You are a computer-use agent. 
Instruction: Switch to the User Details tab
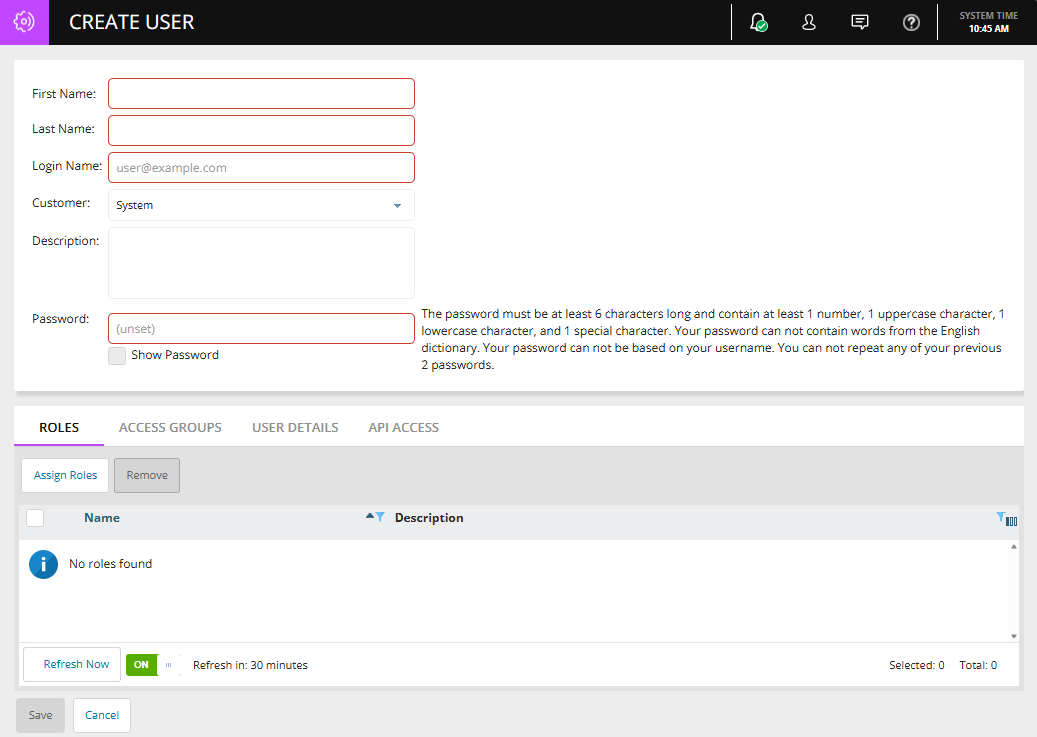295,427
